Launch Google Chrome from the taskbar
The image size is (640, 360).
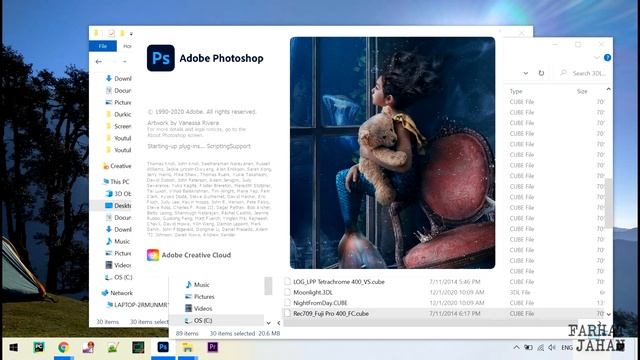point(63,347)
